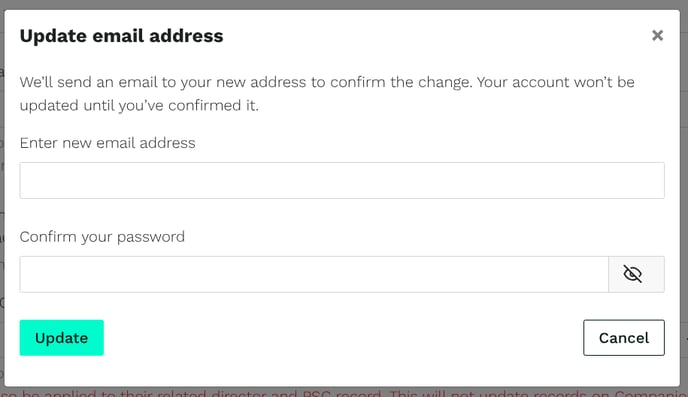Click the confirmation email description paragraph
The height and width of the screenshot is (397, 688).
[x=327, y=93]
